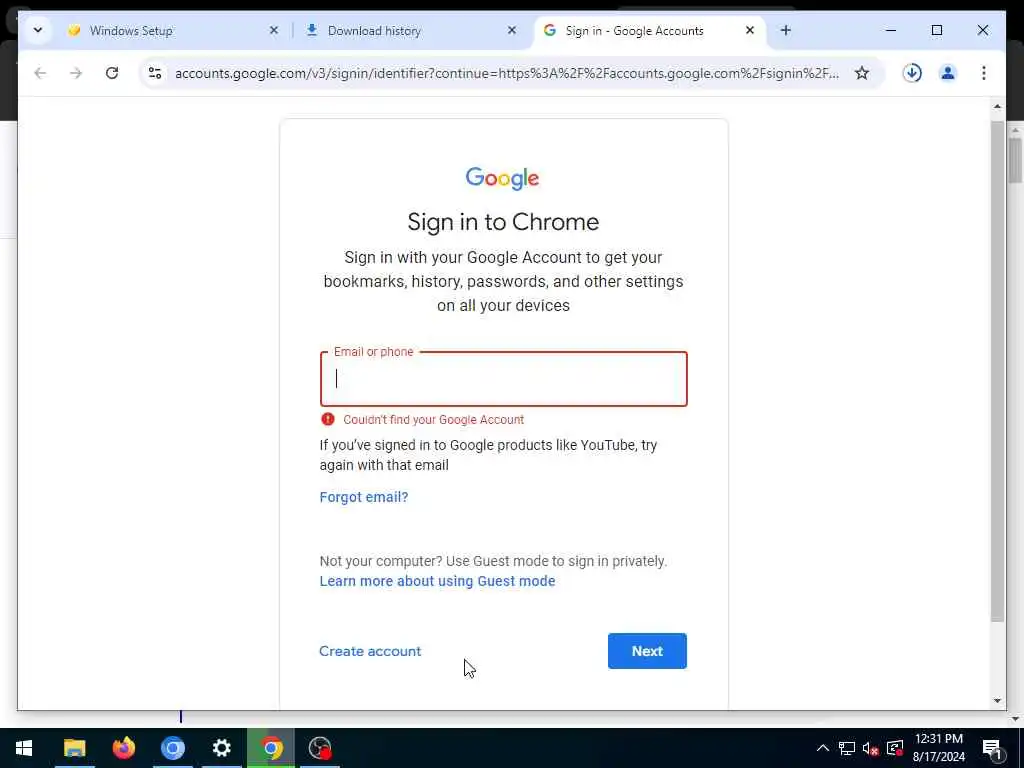Screen dimensions: 1024x768
Task: Open Firefox from the taskbar
Action: 123,748
